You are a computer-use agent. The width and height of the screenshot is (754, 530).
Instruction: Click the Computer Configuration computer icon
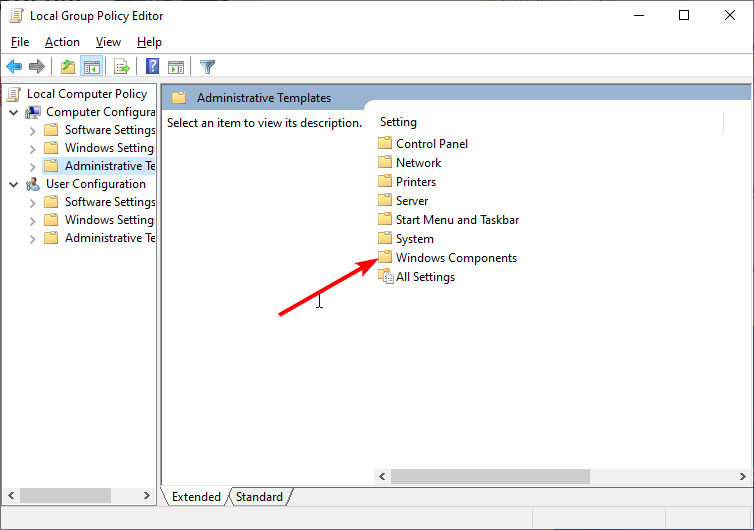33,112
